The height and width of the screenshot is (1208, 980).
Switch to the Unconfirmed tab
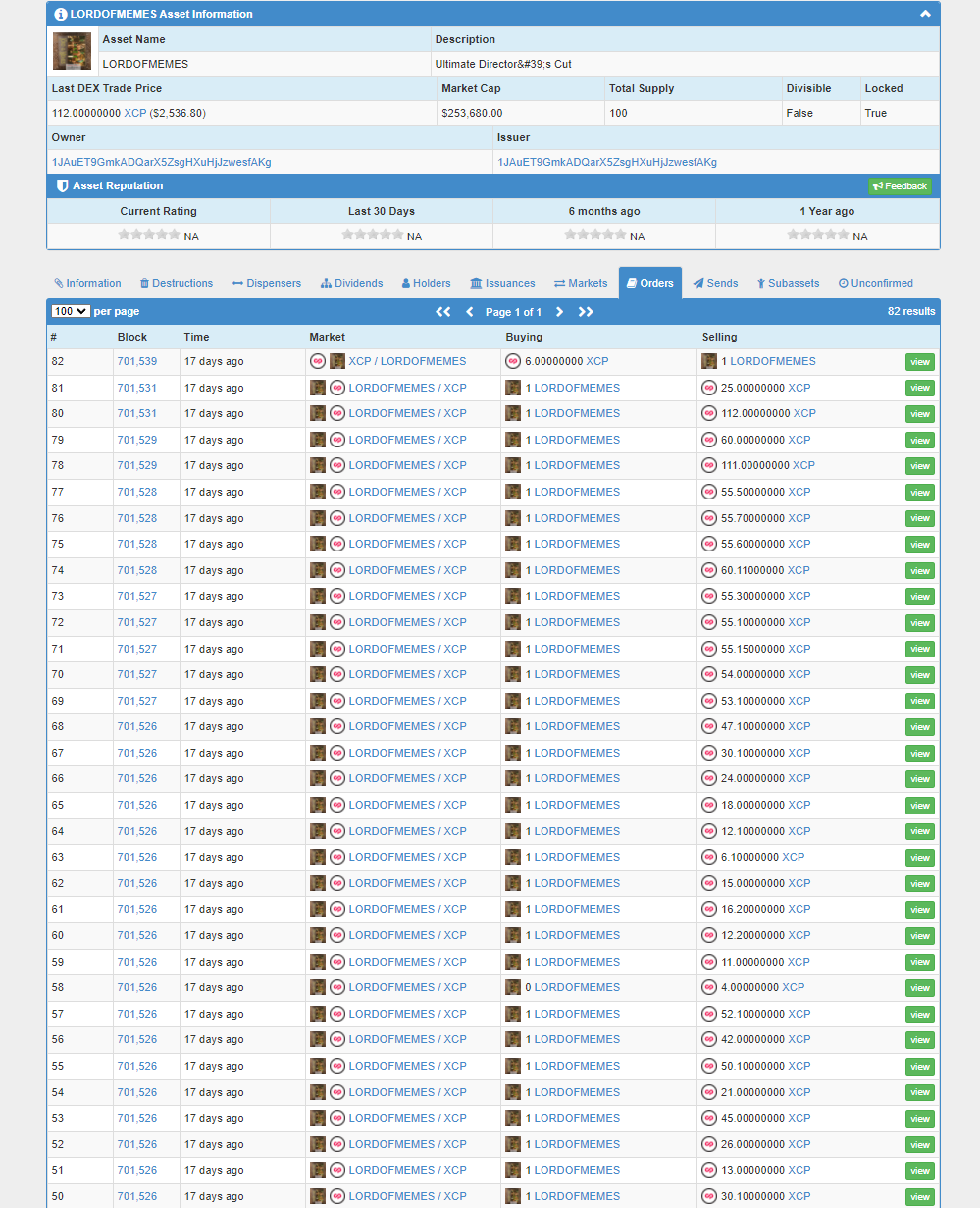876,283
